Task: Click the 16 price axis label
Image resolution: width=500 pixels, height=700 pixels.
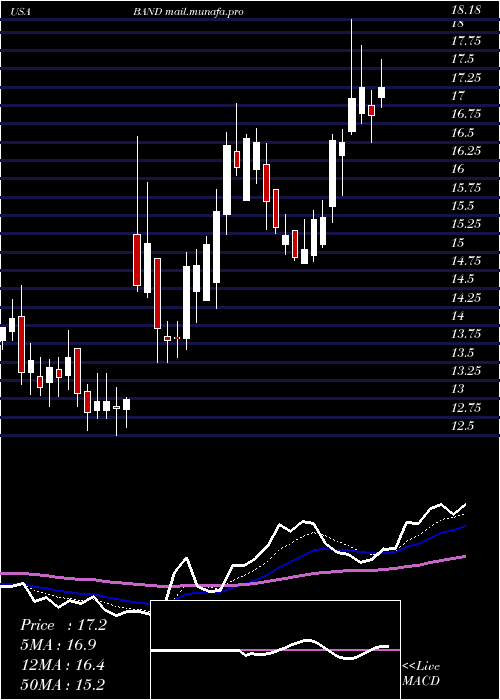Action: (x=458, y=169)
